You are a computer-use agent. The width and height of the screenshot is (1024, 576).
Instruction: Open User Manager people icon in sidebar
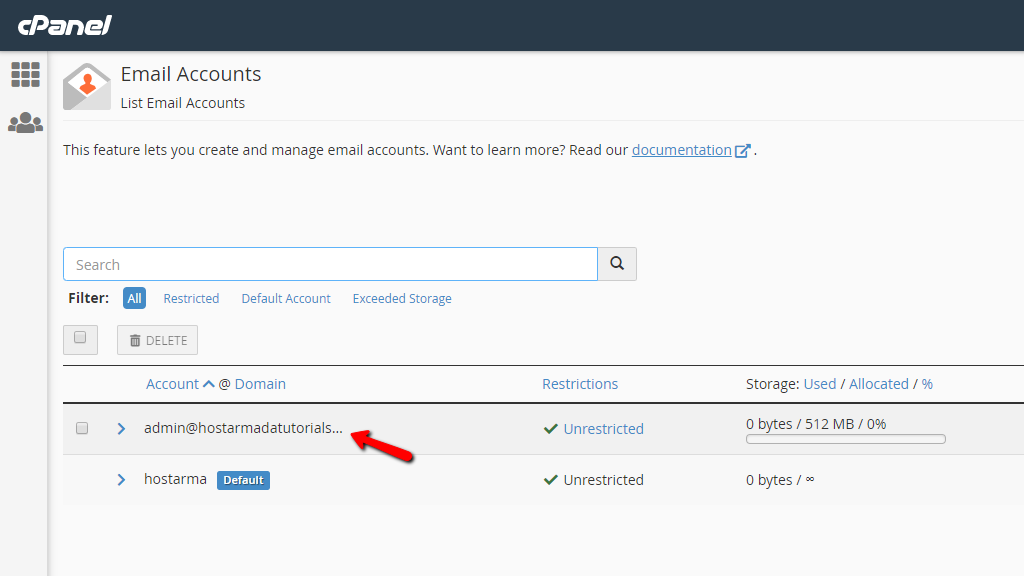tap(25, 123)
